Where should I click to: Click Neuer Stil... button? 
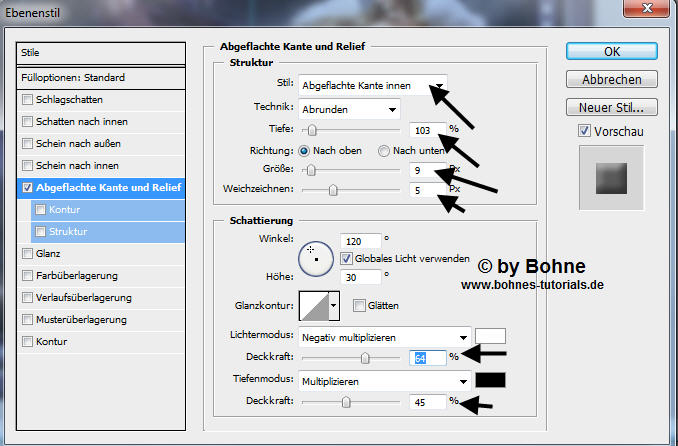click(x=612, y=107)
